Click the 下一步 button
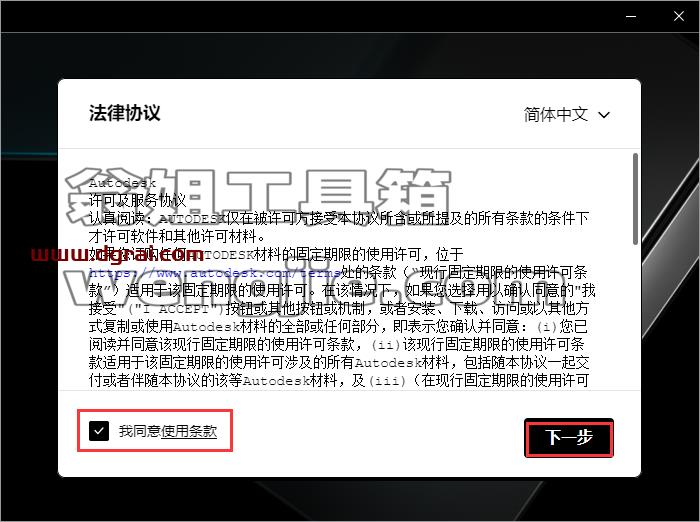 point(569,438)
